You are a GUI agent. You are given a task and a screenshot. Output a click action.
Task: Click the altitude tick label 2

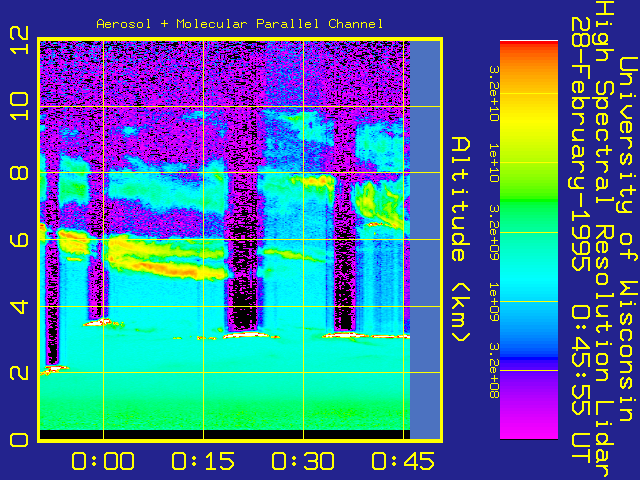[19, 372]
